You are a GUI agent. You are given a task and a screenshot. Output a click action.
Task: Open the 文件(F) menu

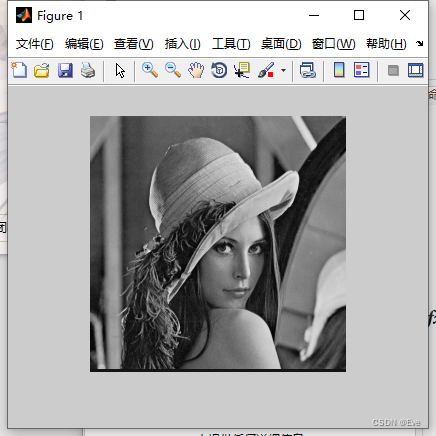click(35, 44)
